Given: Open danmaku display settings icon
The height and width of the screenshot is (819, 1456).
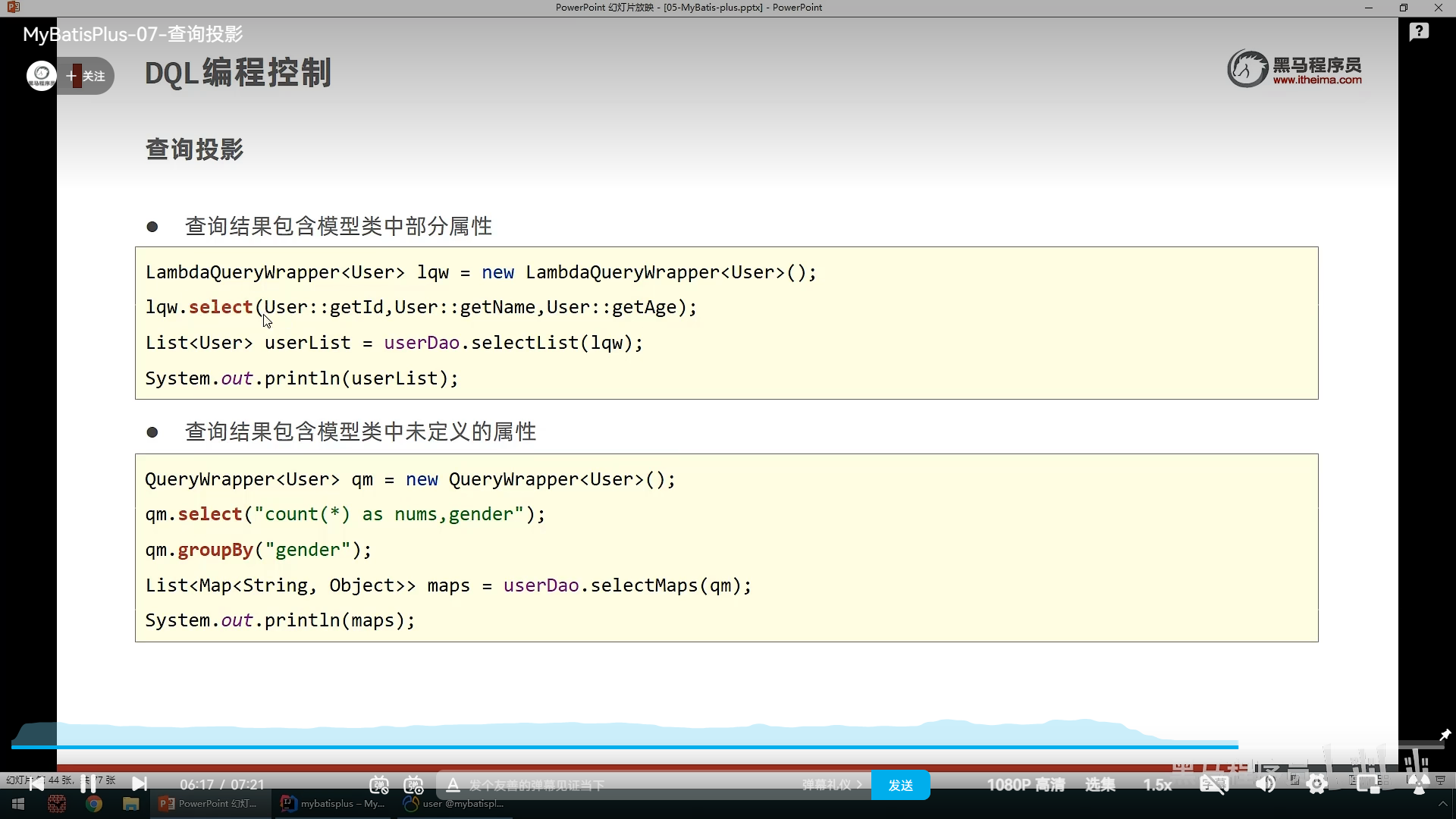Looking at the screenshot, I should coord(413,785).
